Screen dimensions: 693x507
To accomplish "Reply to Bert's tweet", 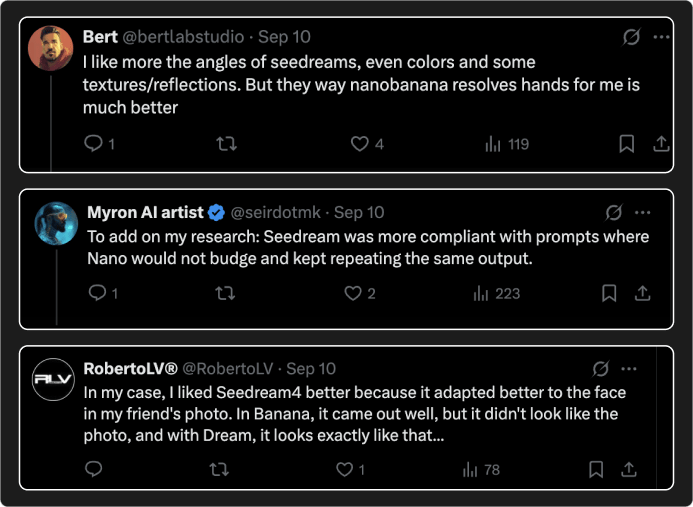I will [93, 144].
